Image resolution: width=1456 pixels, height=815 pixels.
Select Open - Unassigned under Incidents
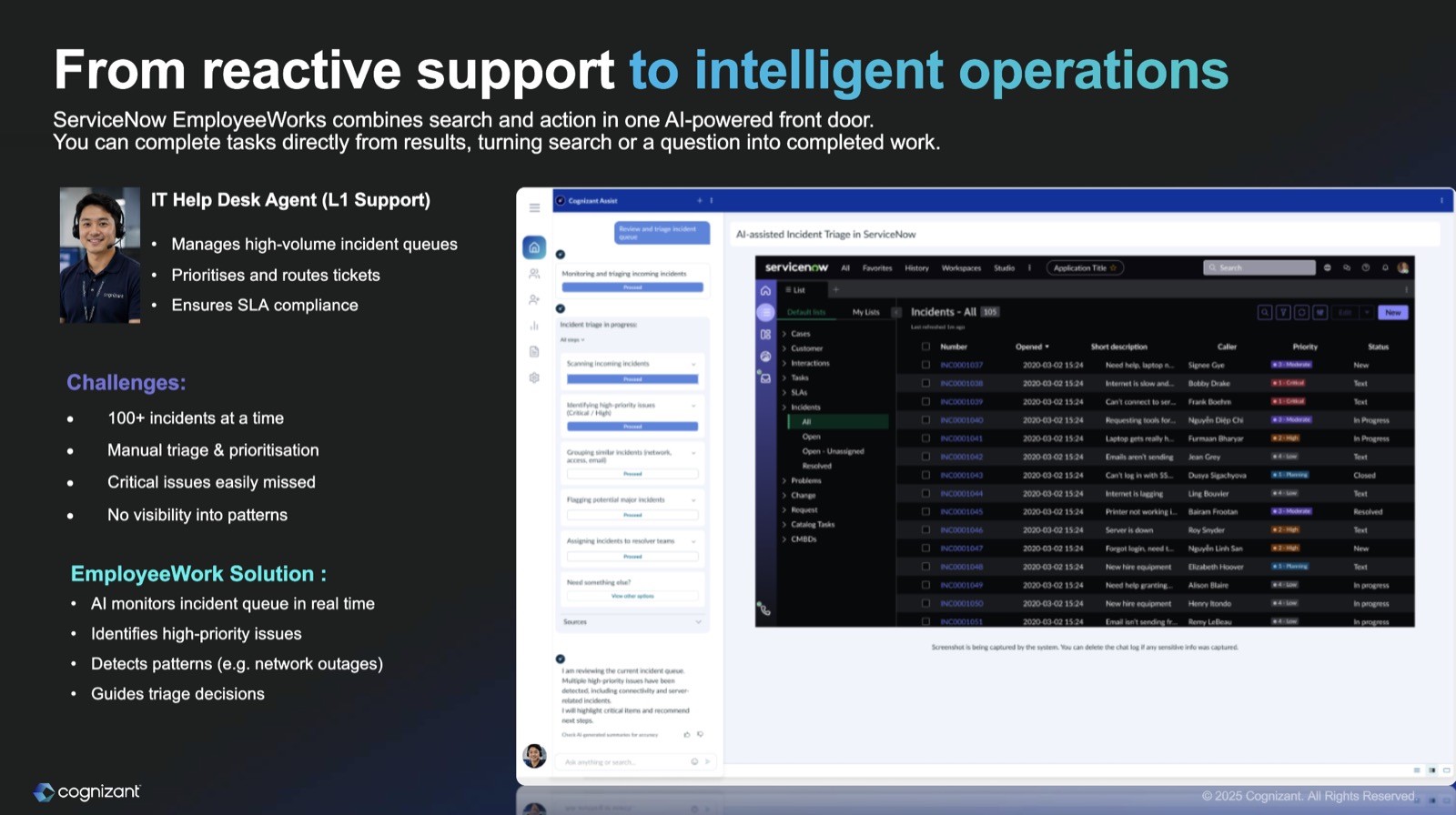pos(833,451)
